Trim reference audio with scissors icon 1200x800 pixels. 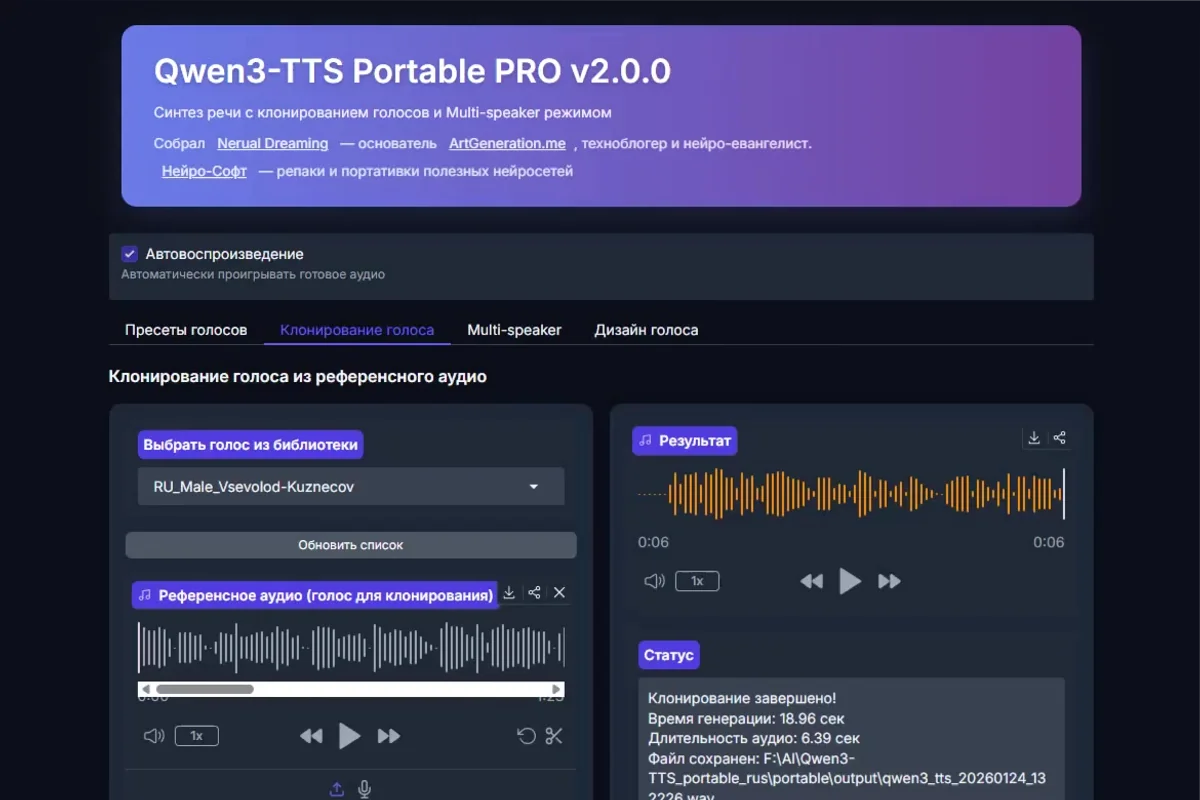pos(554,736)
